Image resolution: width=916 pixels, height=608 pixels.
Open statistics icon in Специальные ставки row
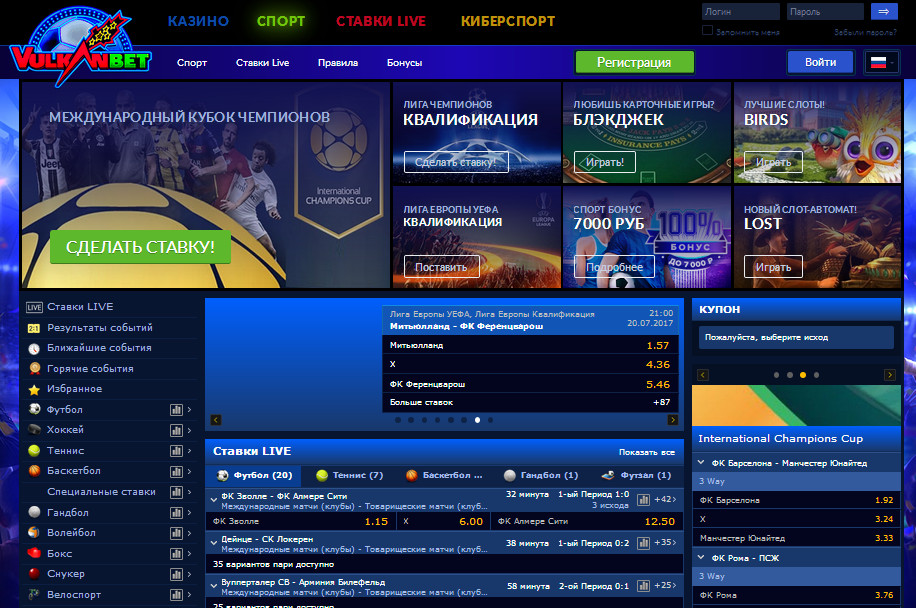click(176, 492)
